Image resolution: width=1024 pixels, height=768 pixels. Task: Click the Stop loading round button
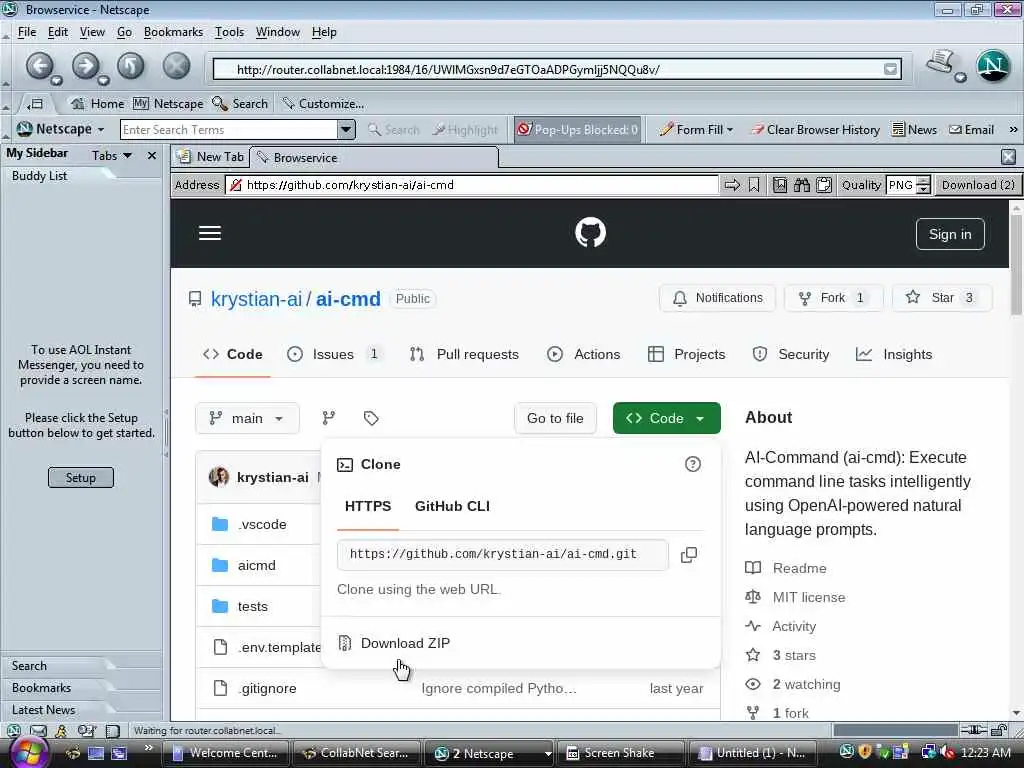[176, 66]
